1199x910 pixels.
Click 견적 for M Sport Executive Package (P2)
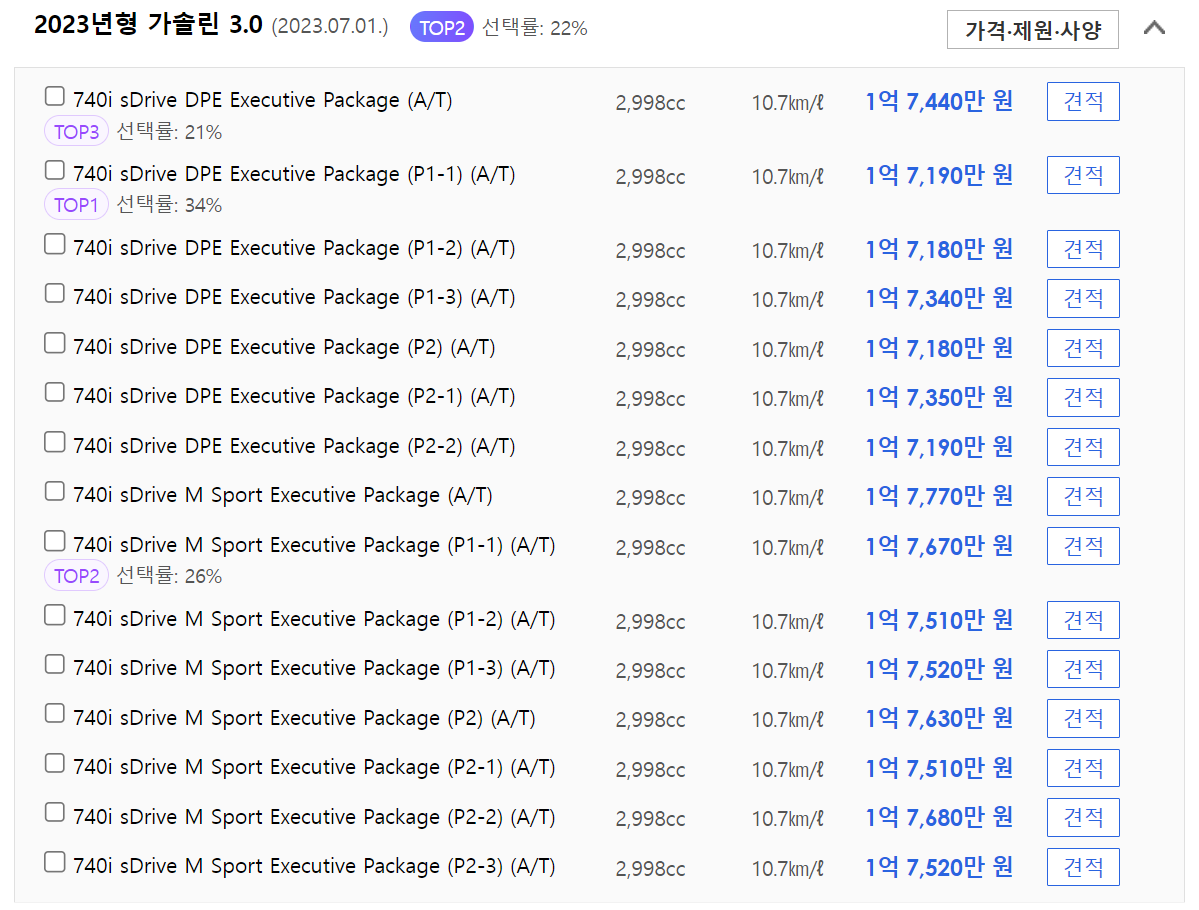[x=1083, y=718]
